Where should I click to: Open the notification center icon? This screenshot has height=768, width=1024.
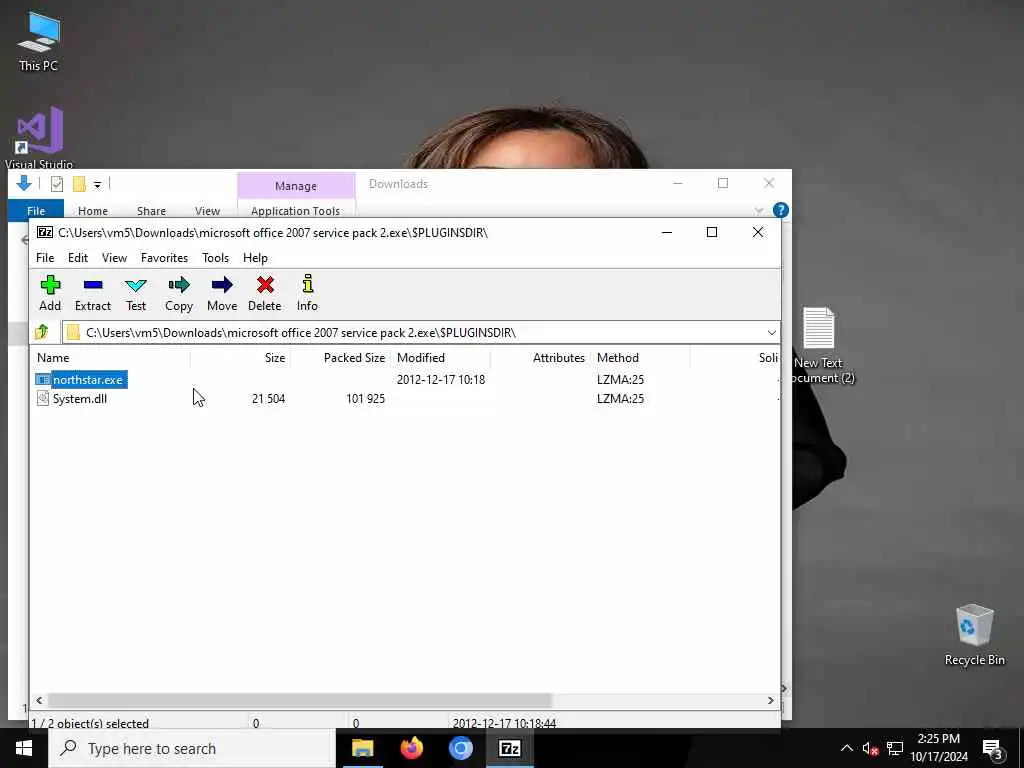coord(992,749)
